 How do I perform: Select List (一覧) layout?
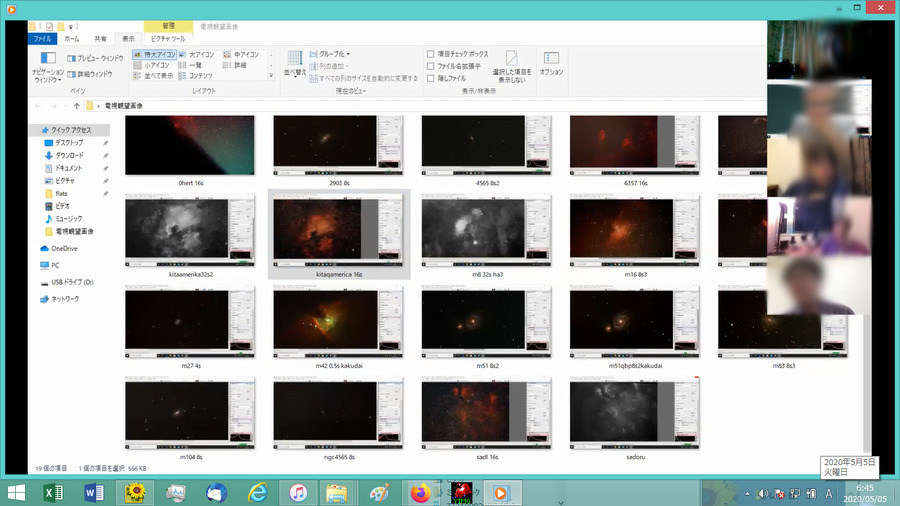point(191,65)
